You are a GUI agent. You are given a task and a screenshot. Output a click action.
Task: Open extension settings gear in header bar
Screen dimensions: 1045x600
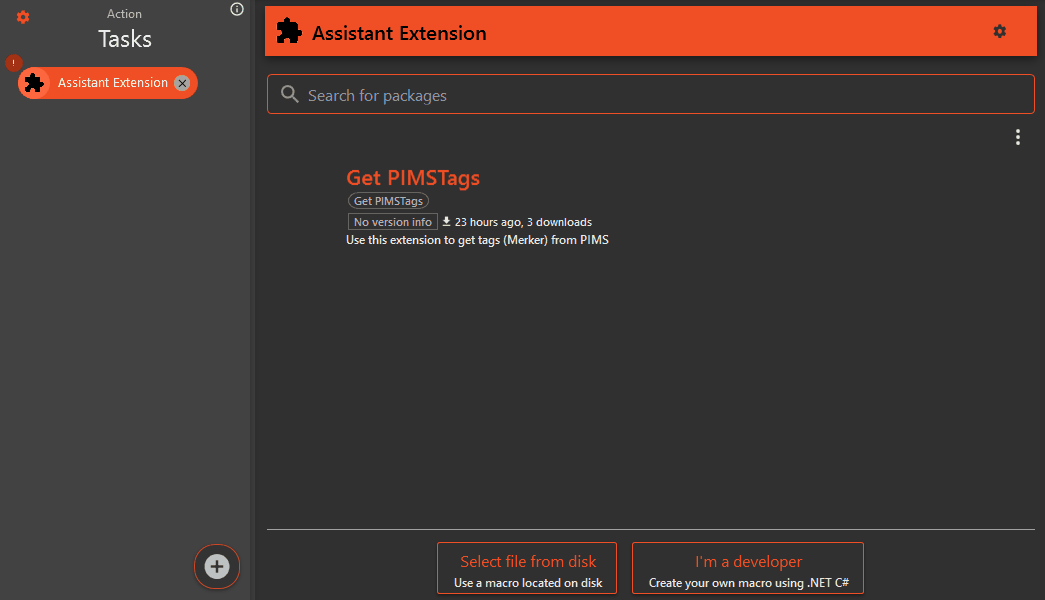point(999,31)
